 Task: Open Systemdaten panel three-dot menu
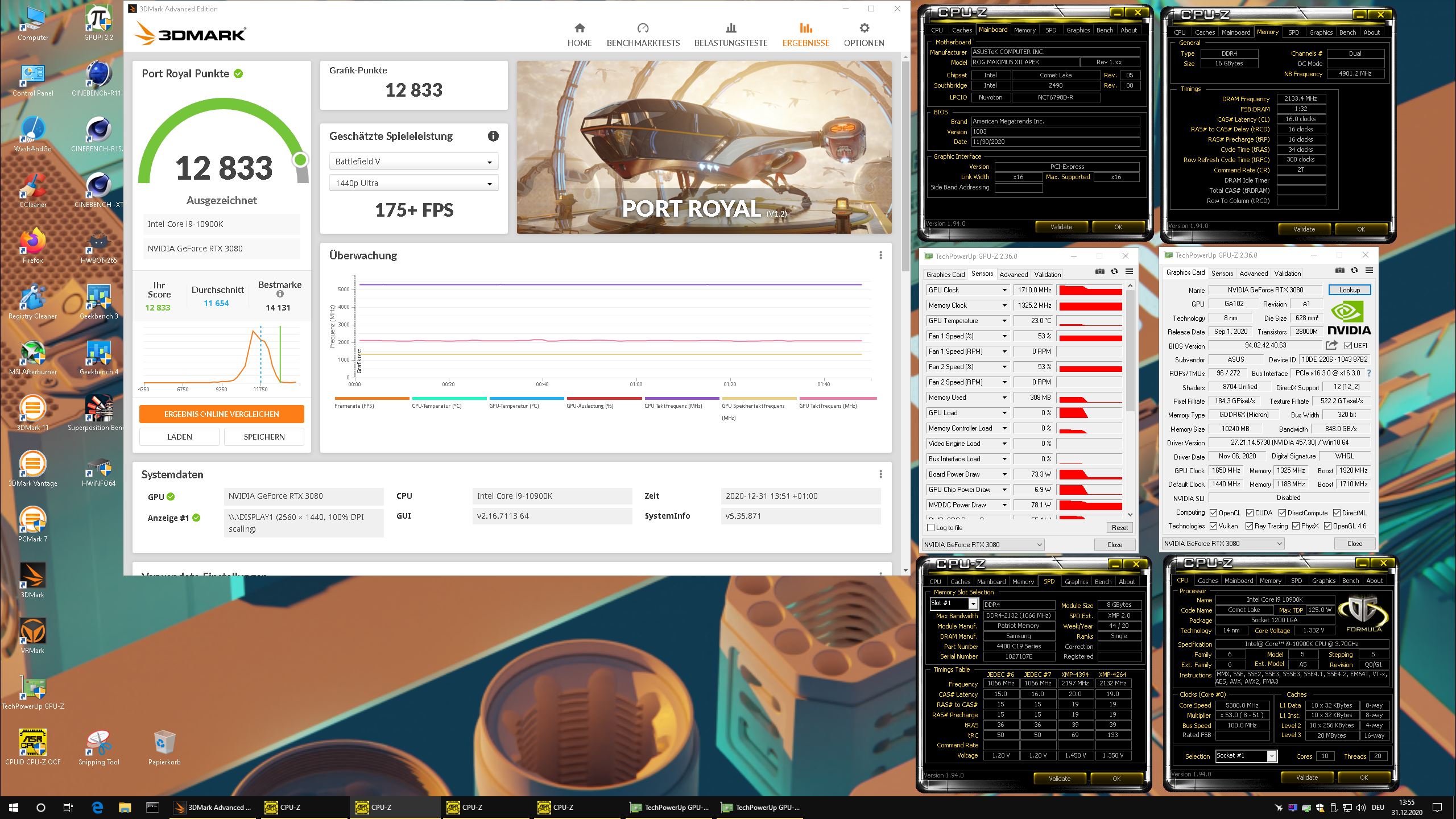[880, 474]
